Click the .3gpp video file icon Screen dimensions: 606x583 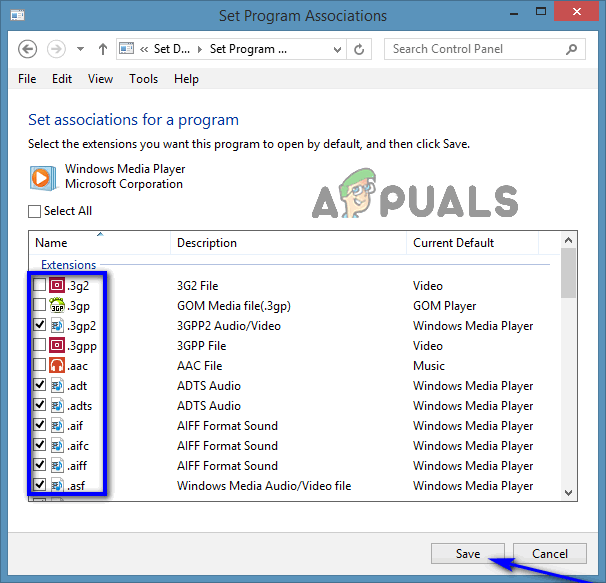tap(57, 345)
